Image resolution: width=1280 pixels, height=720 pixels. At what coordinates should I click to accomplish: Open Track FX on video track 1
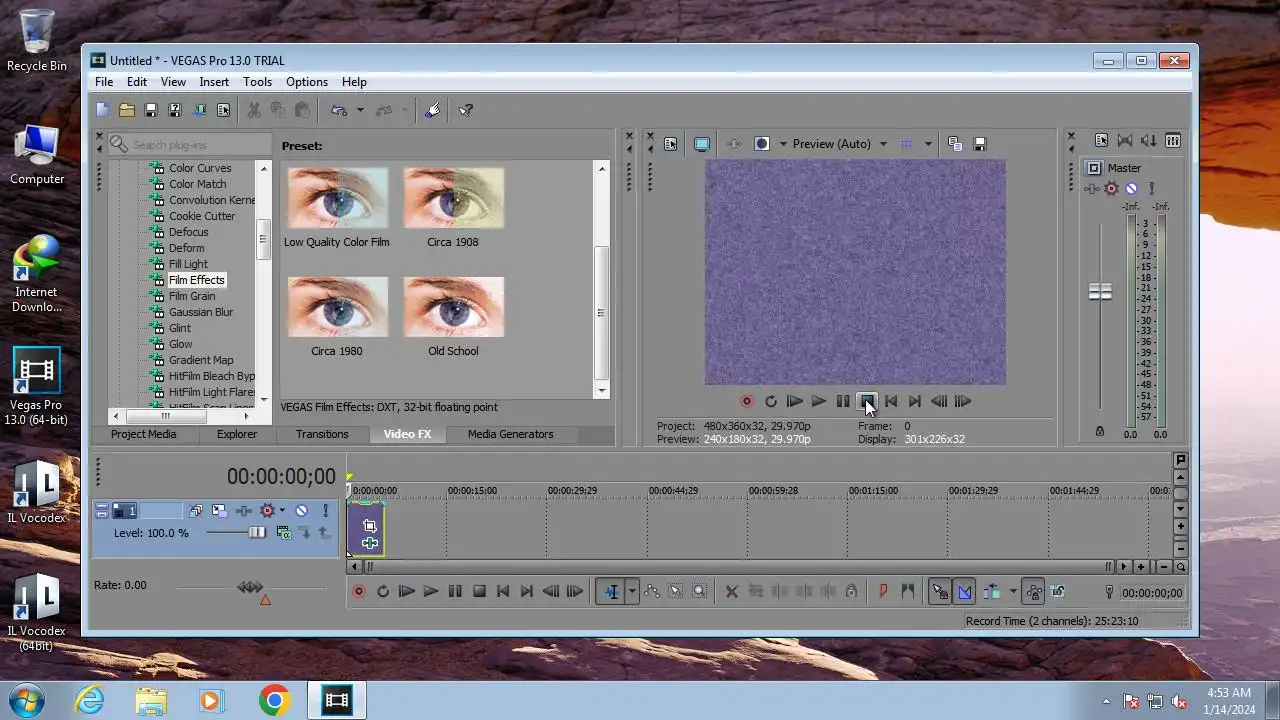point(243,511)
